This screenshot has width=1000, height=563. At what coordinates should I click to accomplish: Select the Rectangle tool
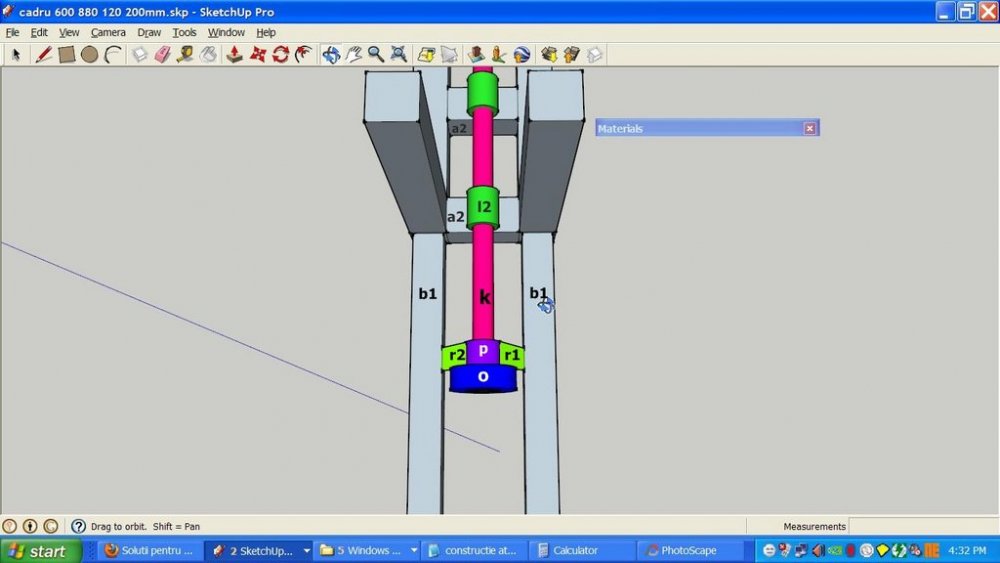[x=66, y=55]
